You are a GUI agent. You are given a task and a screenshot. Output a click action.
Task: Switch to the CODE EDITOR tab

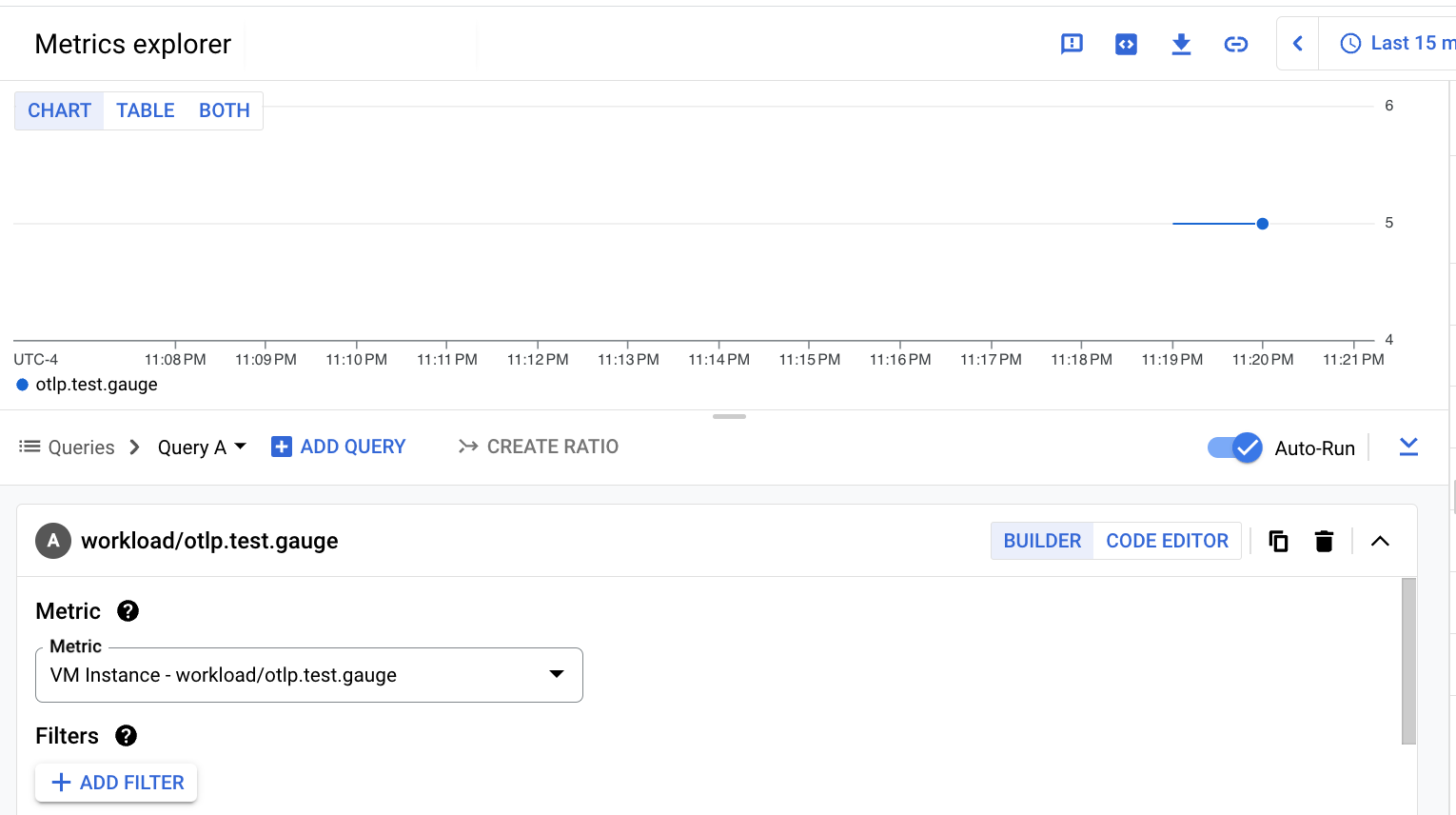tap(1168, 540)
